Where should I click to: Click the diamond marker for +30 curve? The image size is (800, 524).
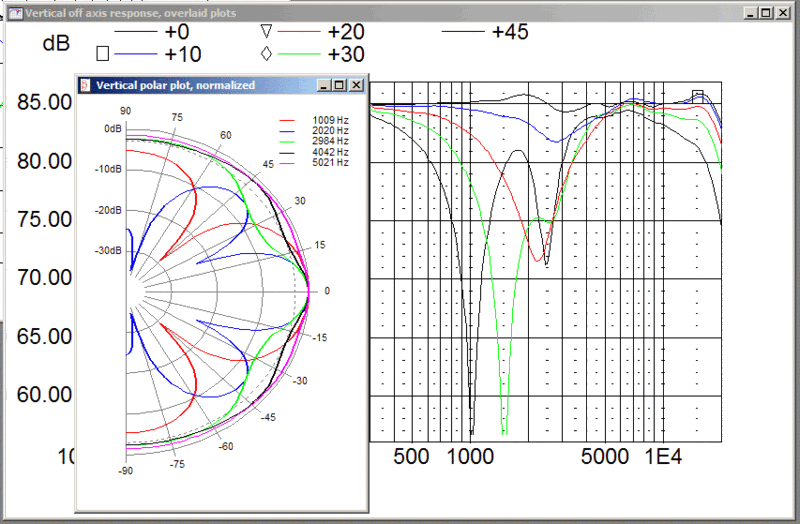click(x=266, y=54)
